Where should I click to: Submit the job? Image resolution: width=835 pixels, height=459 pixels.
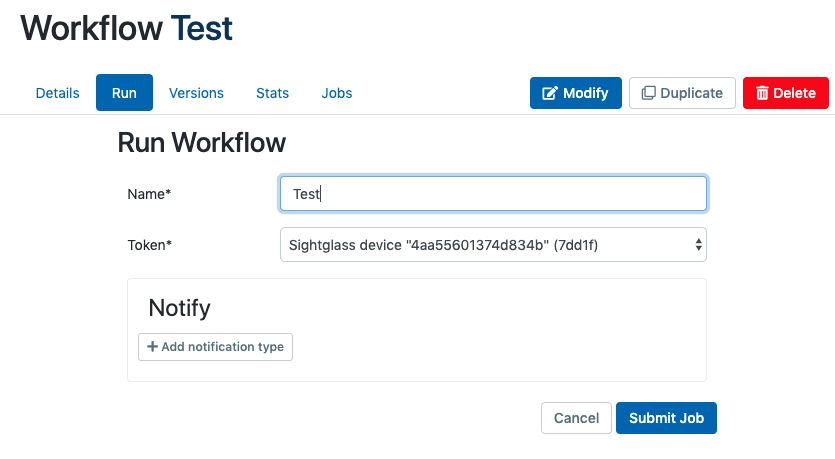(x=666, y=418)
